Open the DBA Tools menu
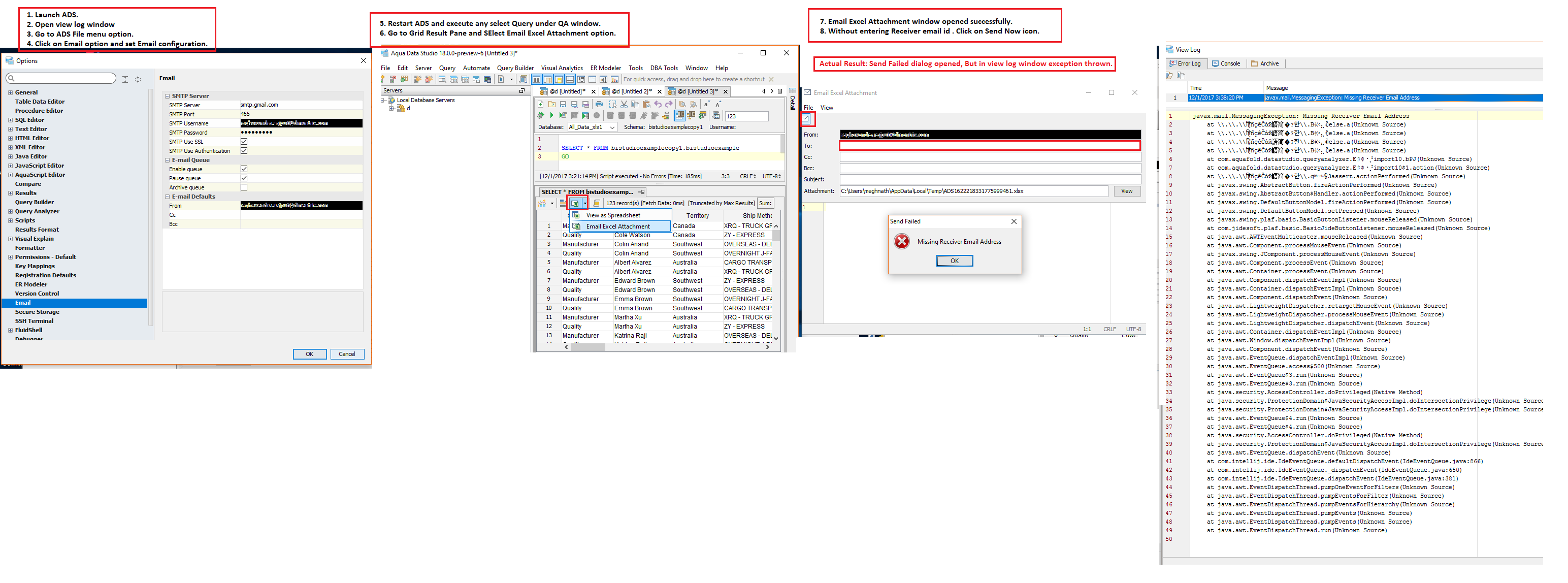1568x583 pixels. tap(664, 68)
